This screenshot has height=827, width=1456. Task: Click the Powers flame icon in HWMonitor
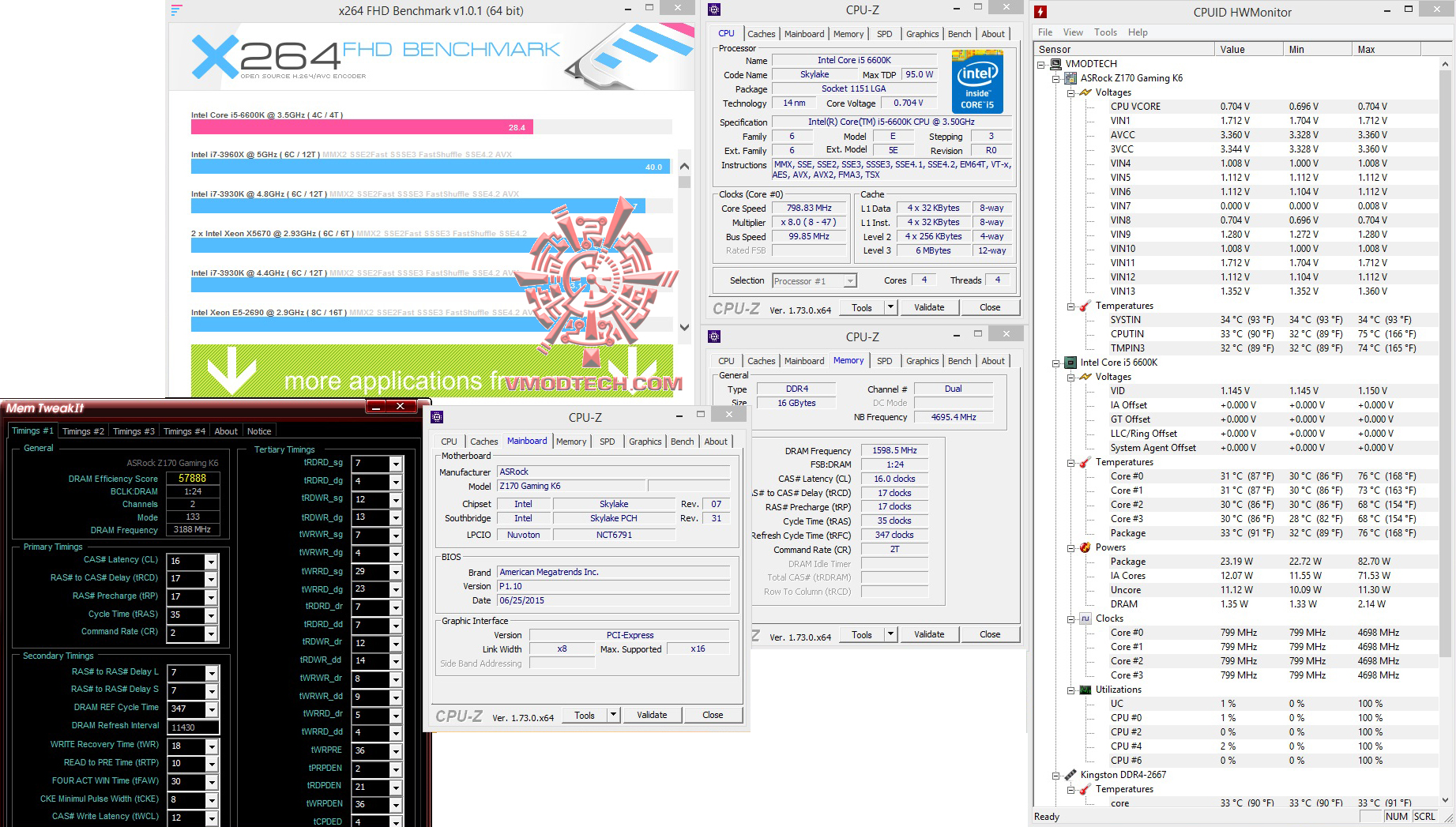(1085, 547)
